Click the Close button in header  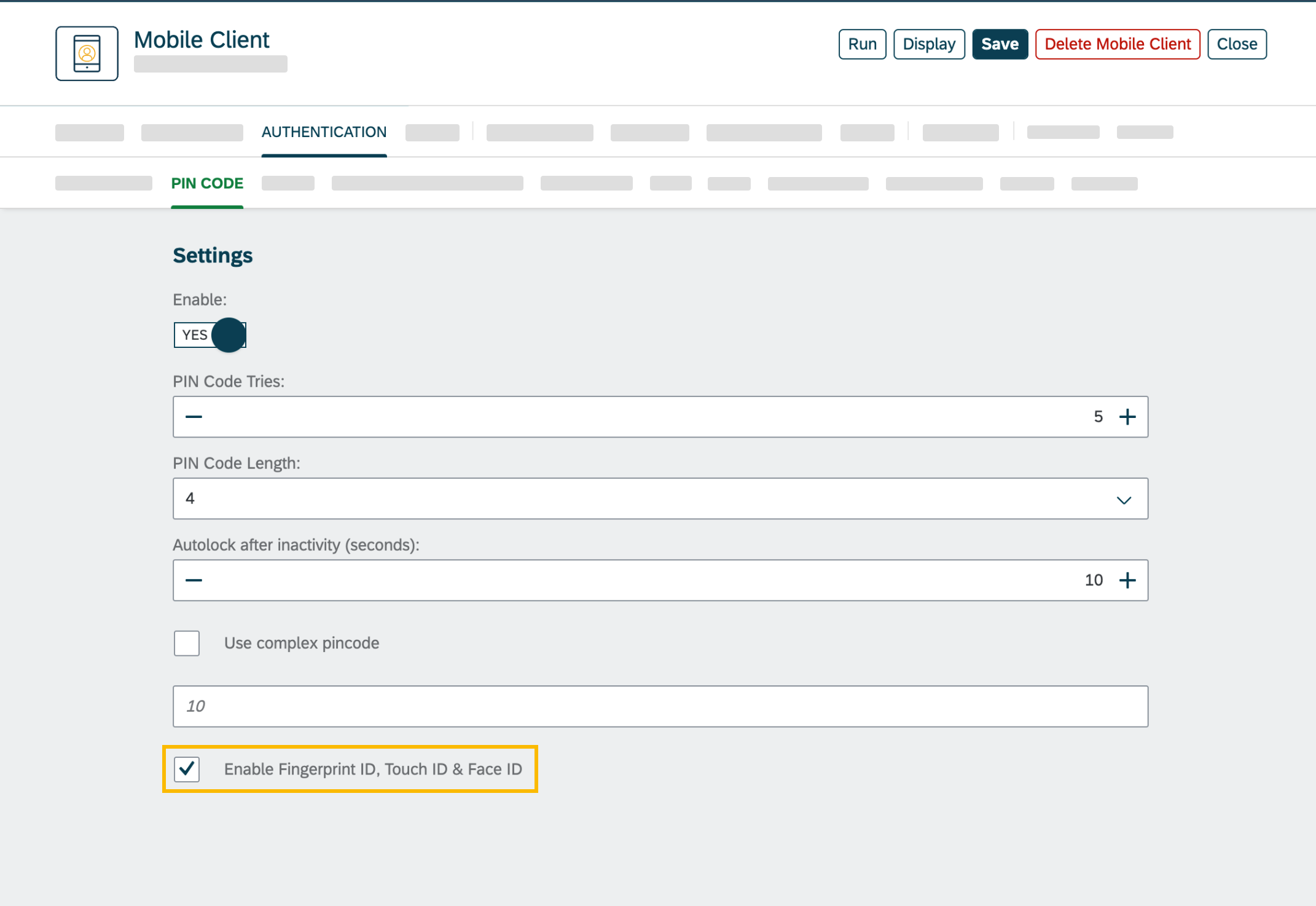coord(1236,44)
